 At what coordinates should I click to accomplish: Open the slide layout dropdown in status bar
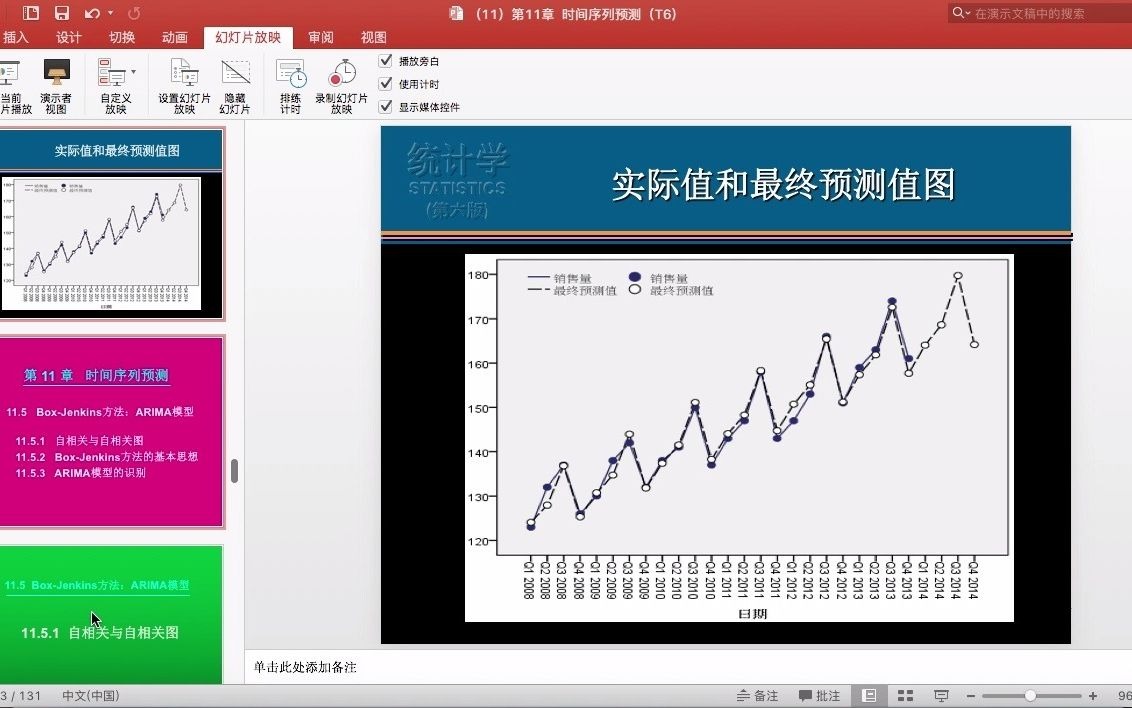click(x=905, y=695)
